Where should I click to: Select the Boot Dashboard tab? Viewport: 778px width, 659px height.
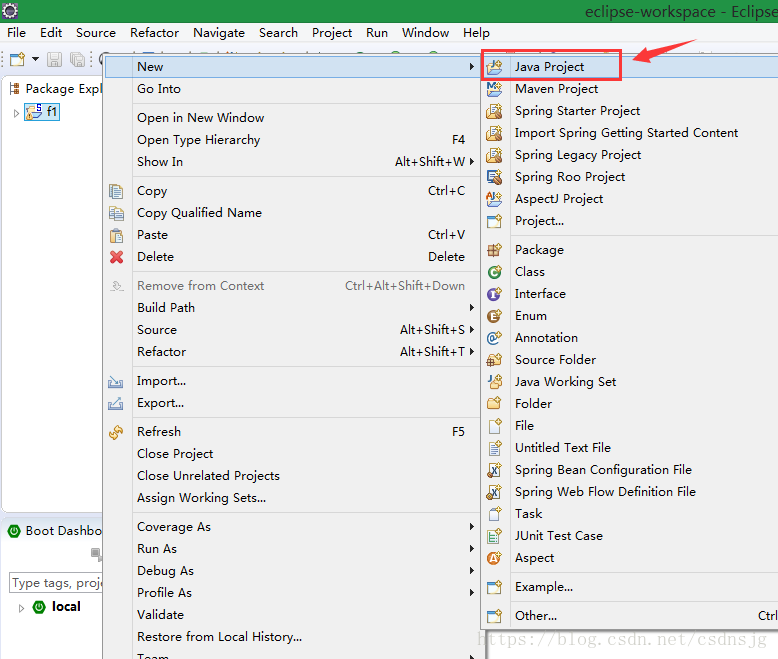[55, 531]
